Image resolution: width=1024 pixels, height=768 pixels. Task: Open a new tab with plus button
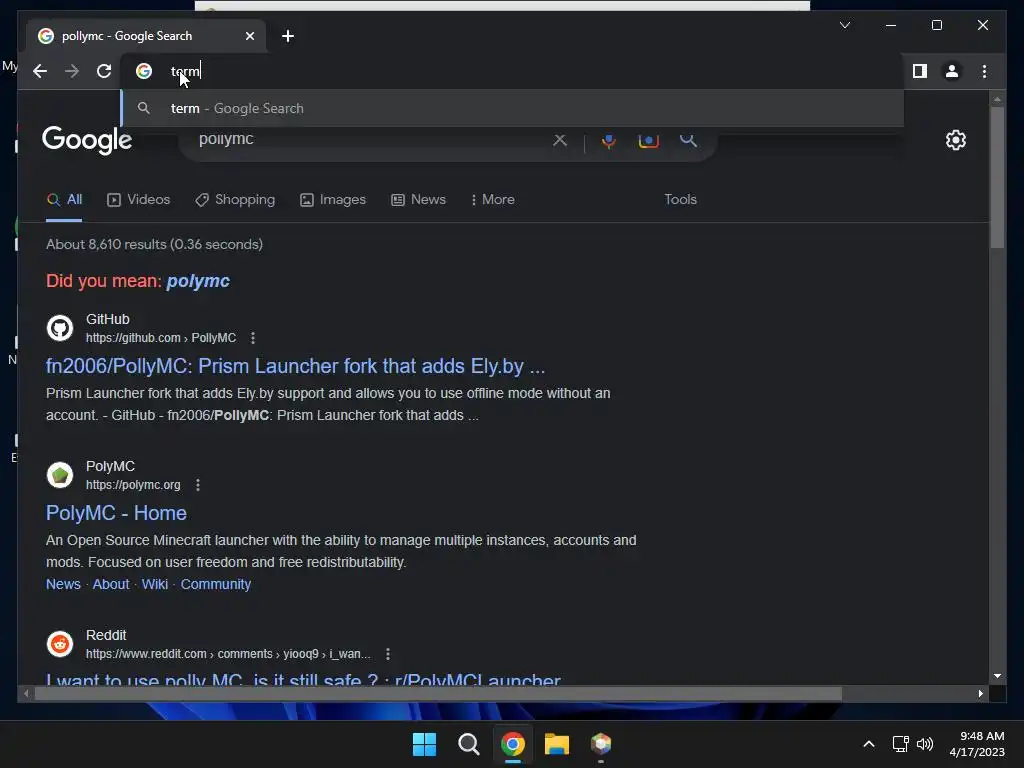pos(288,36)
